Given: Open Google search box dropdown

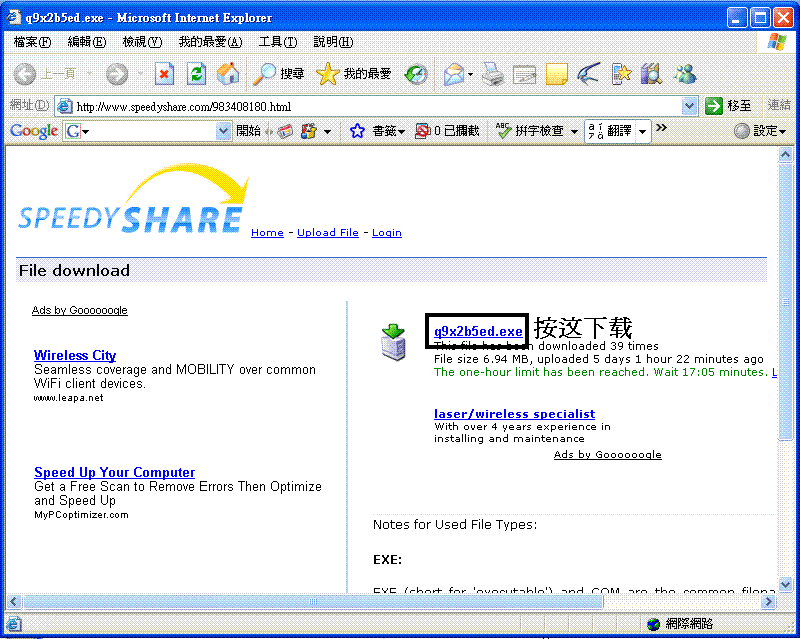Looking at the screenshot, I should point(223,131).
